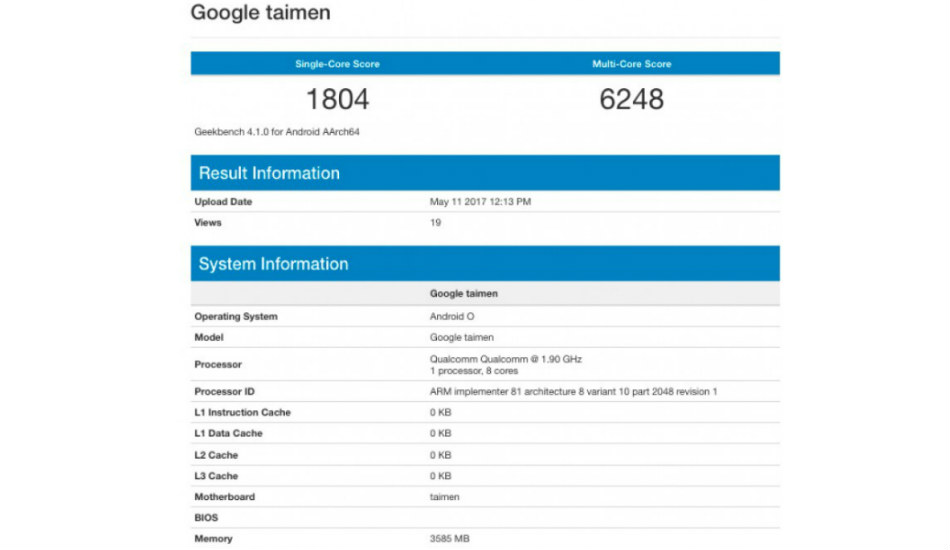Select the L1 Data Cache label

tap(228, 434)
